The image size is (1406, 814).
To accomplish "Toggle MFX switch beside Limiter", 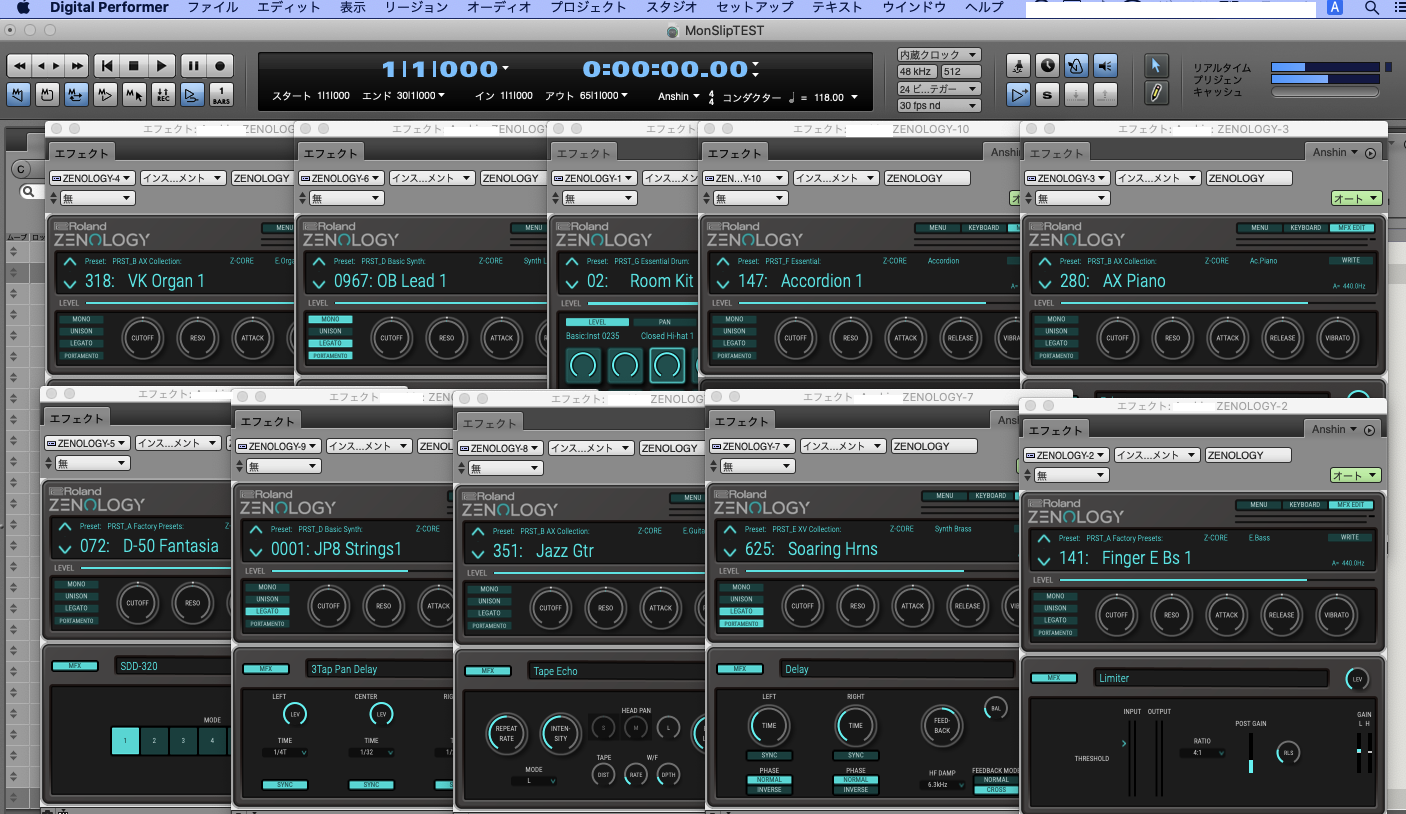I will pos(1054,677).
